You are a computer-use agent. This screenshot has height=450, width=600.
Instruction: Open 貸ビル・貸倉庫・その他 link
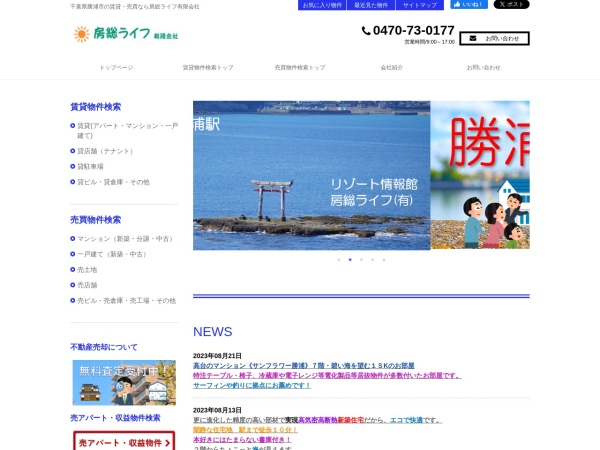[113, 182]
